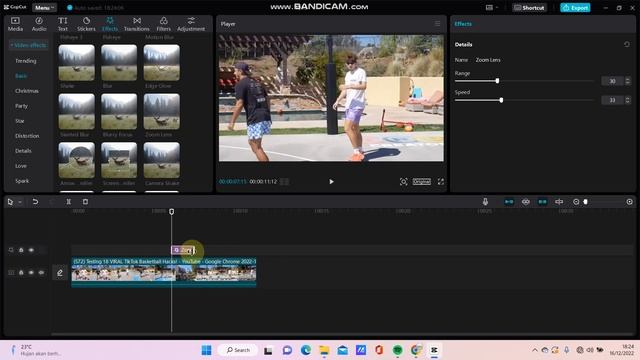Select the Spark effects category
The width and height of the screenshot is (640, 360).
[22, 181]
